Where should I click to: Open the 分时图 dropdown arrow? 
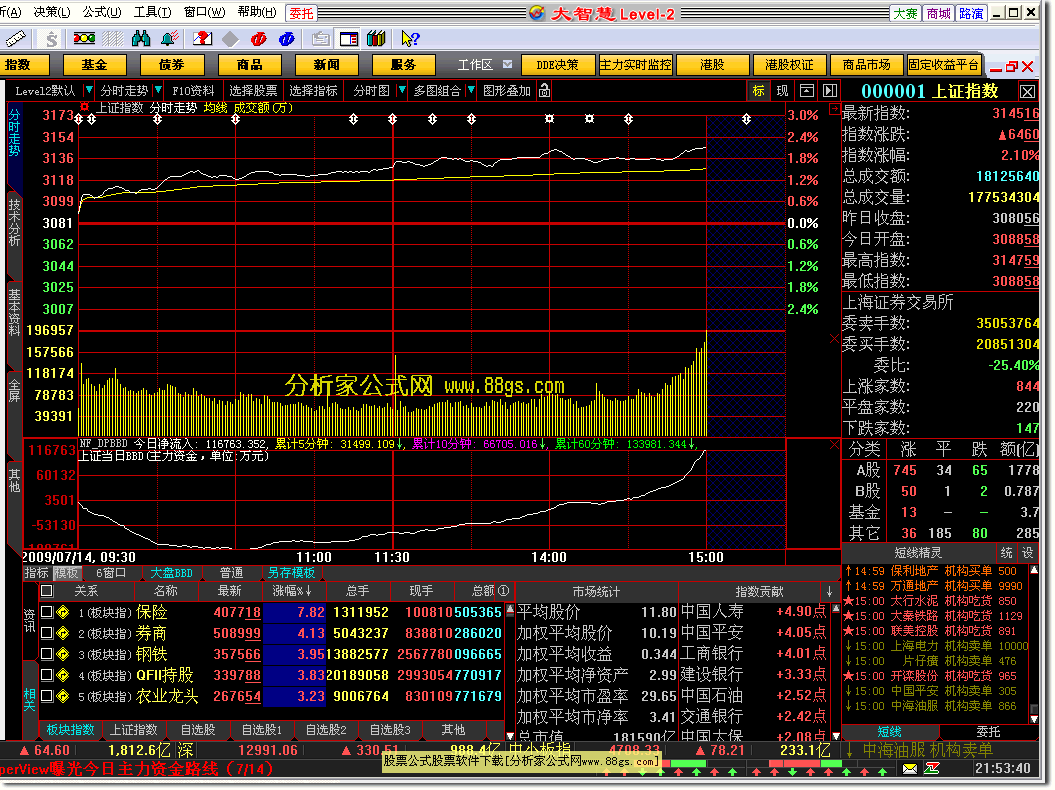click(402, 90)
